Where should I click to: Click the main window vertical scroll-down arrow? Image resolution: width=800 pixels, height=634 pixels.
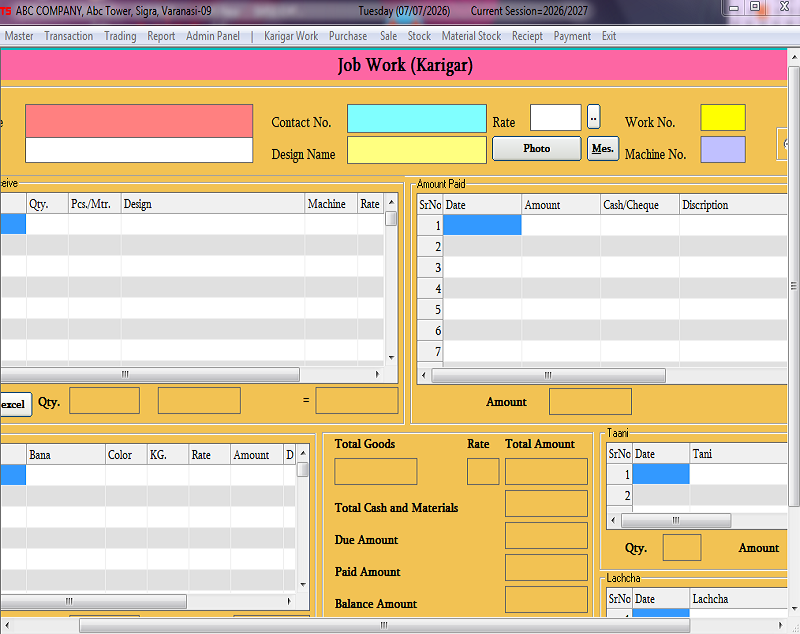[x=794, y=608]
